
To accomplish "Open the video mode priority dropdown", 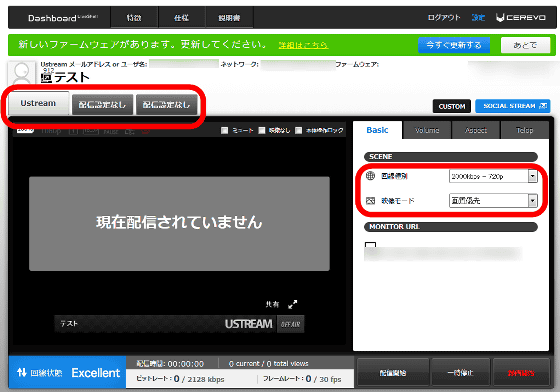I will click(x=493, y=201).
